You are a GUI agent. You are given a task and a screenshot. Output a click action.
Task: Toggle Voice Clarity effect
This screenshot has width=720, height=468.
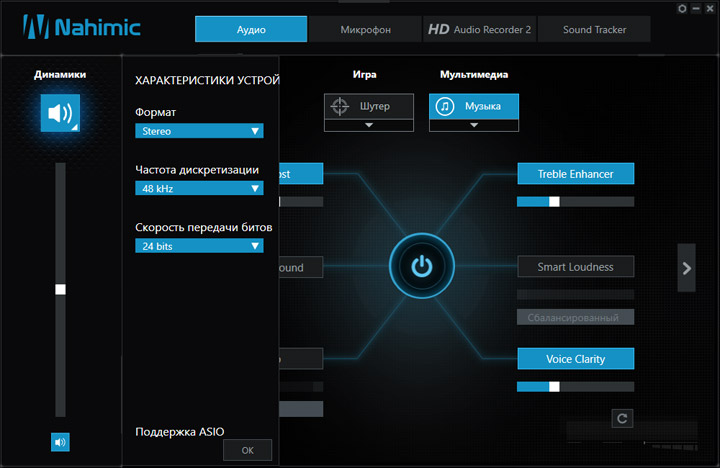576,359
